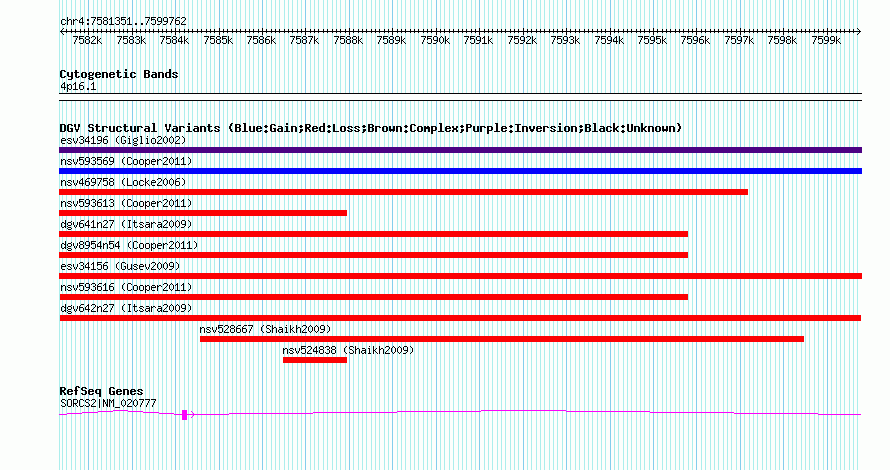Select the red bar under nsv528667
Image resolution: width=890 pixels, height=470 pixels.
coord(502,339)
